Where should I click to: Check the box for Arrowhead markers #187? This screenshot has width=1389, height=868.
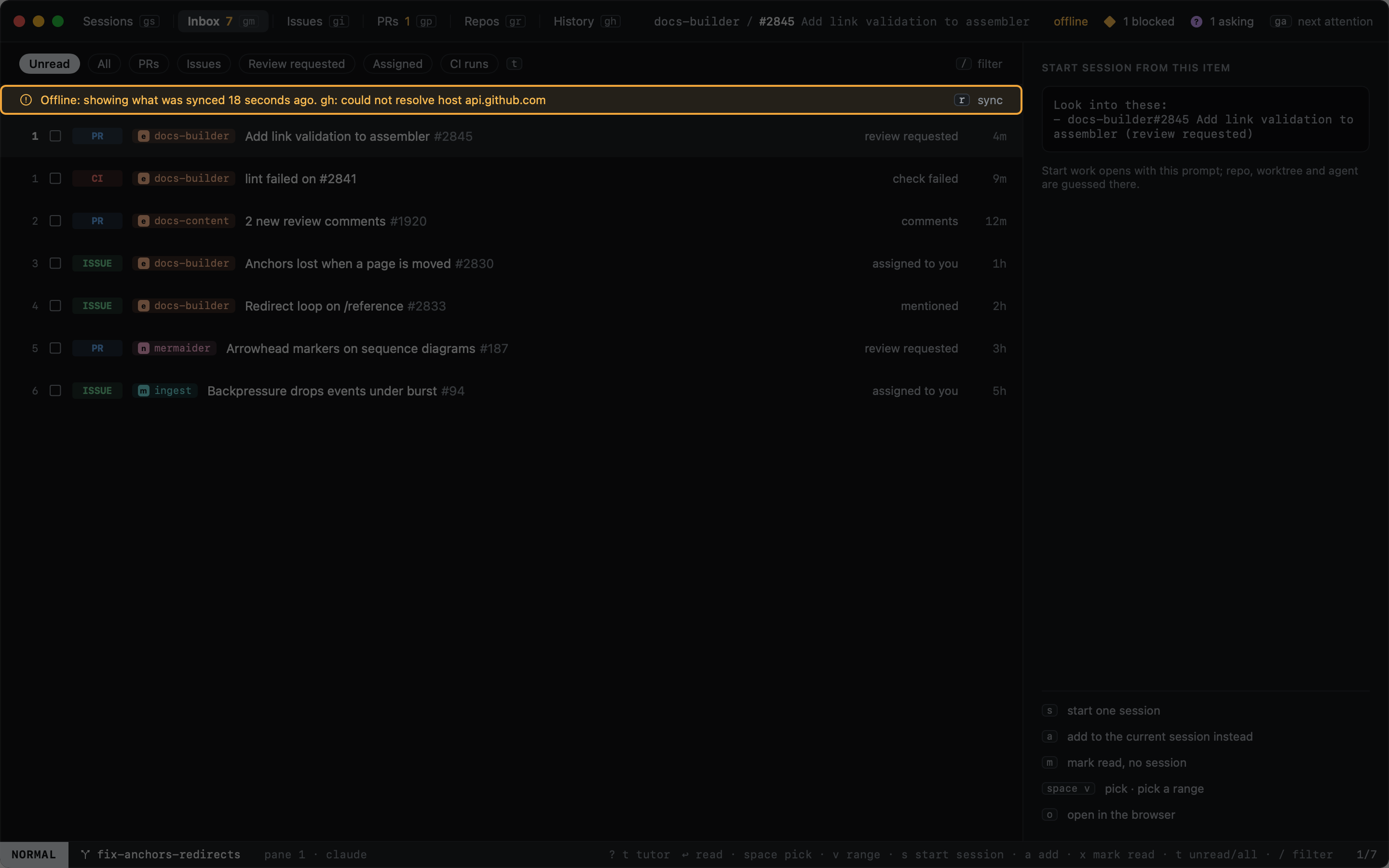(55, 349)
